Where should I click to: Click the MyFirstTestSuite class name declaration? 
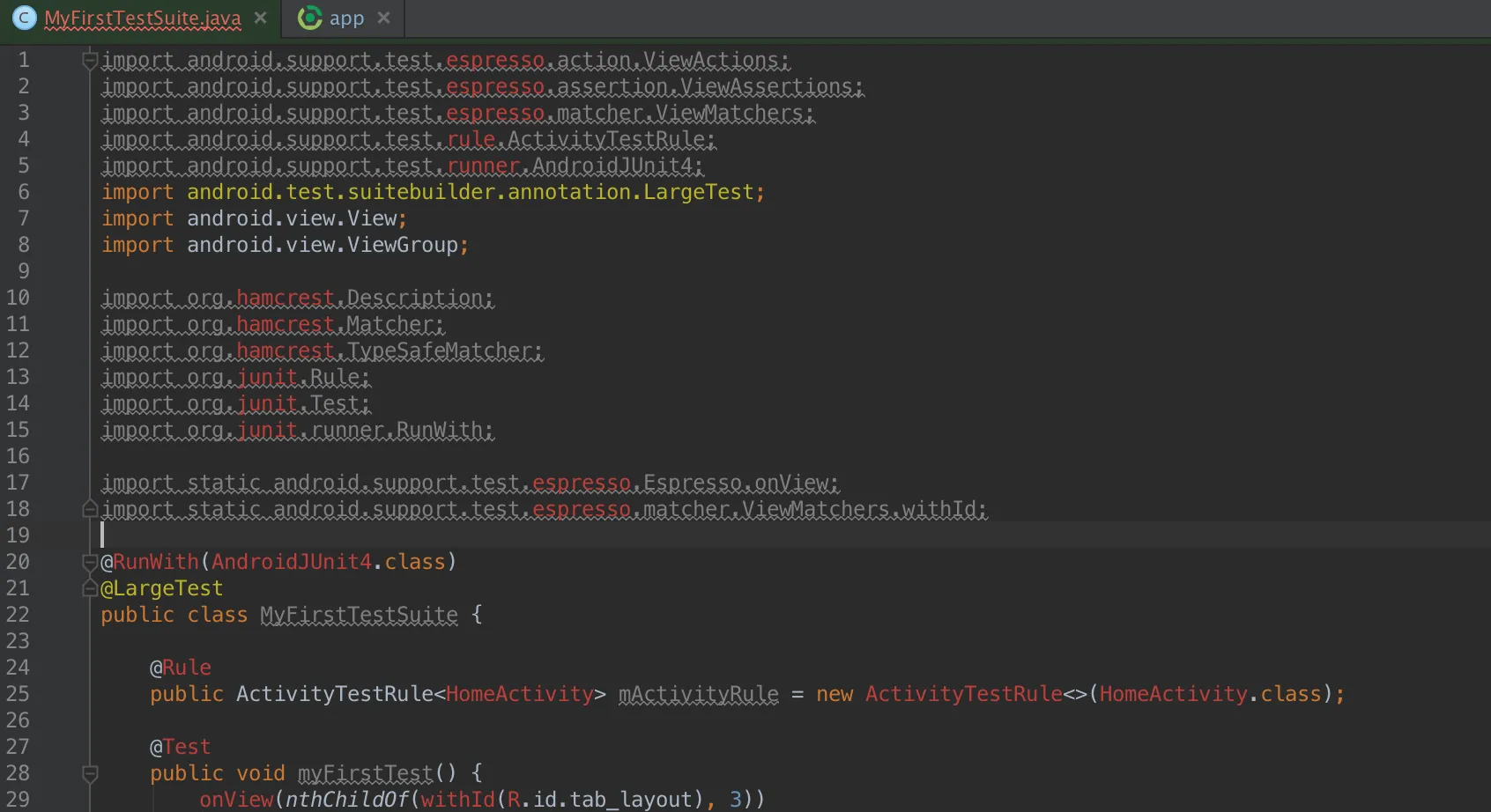click(359, 615)
